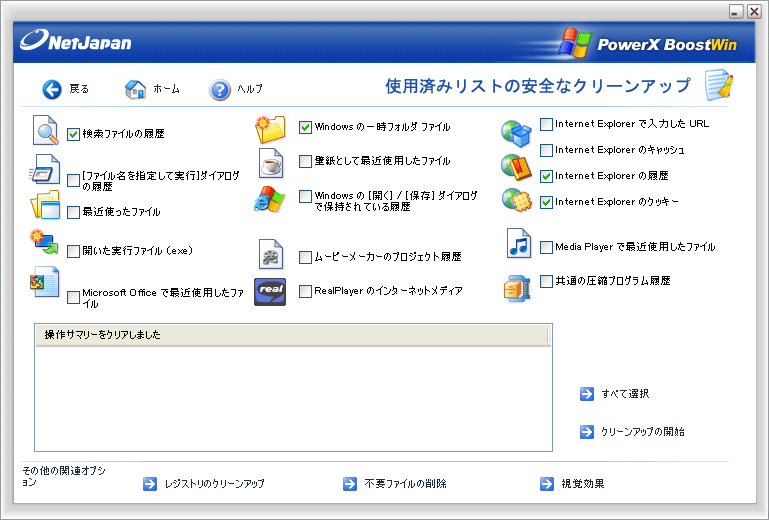Click the Internet Explorer cookie icon
Viewport: 769px width, 520px height.
517,200
